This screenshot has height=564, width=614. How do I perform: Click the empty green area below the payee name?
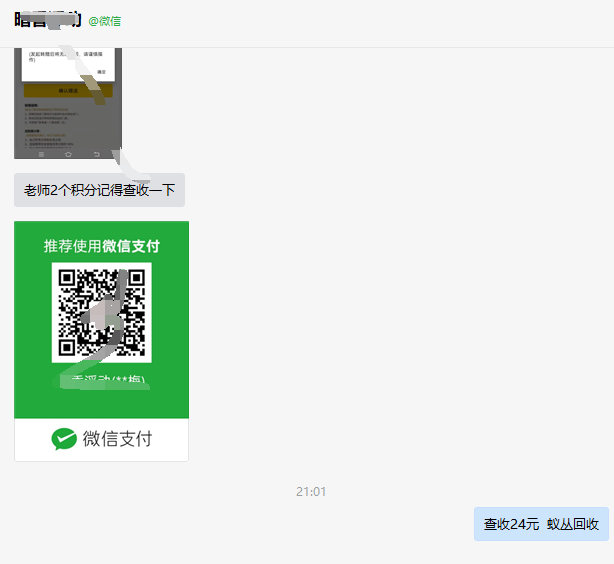coord(101,403)
